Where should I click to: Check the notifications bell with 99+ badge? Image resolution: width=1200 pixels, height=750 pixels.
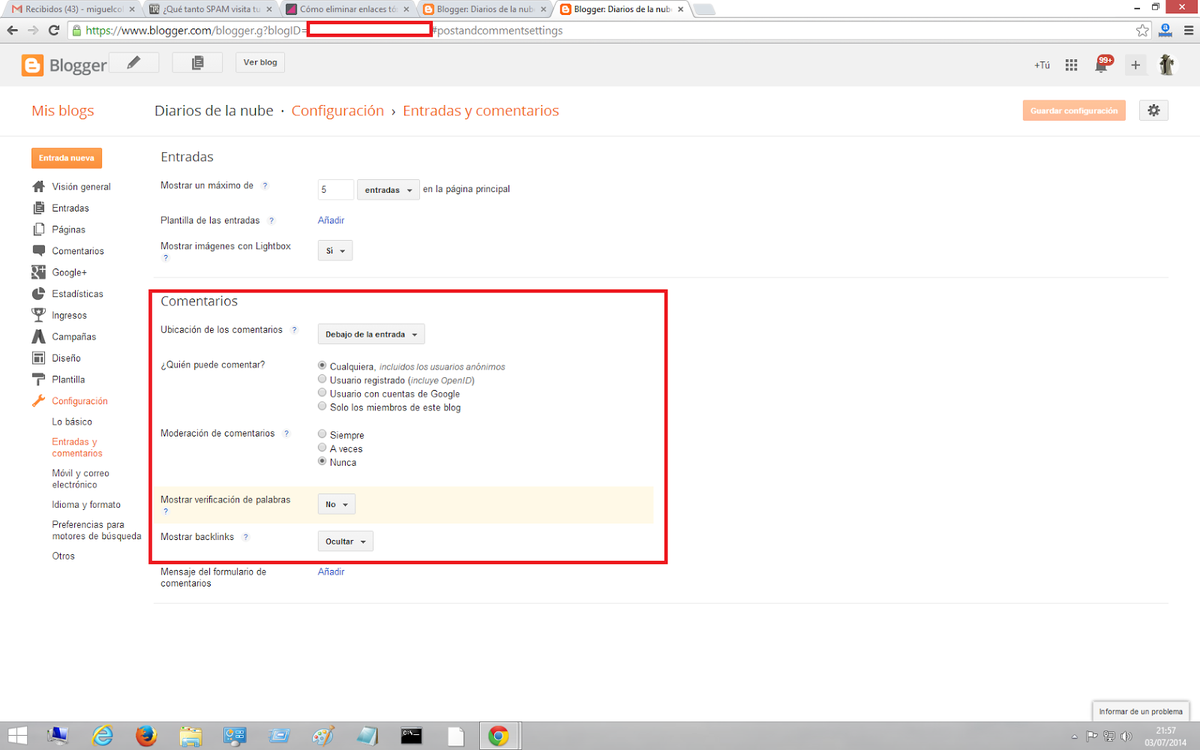pyautogui.click(x=1102, y=66)
